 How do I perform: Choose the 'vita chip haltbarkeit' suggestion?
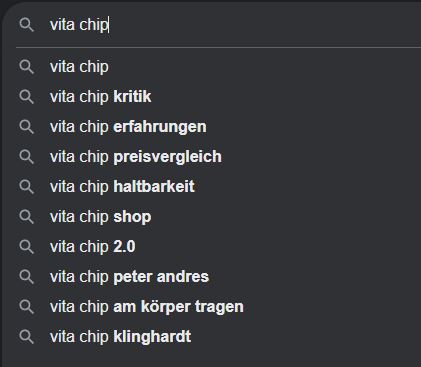point(218,187)
